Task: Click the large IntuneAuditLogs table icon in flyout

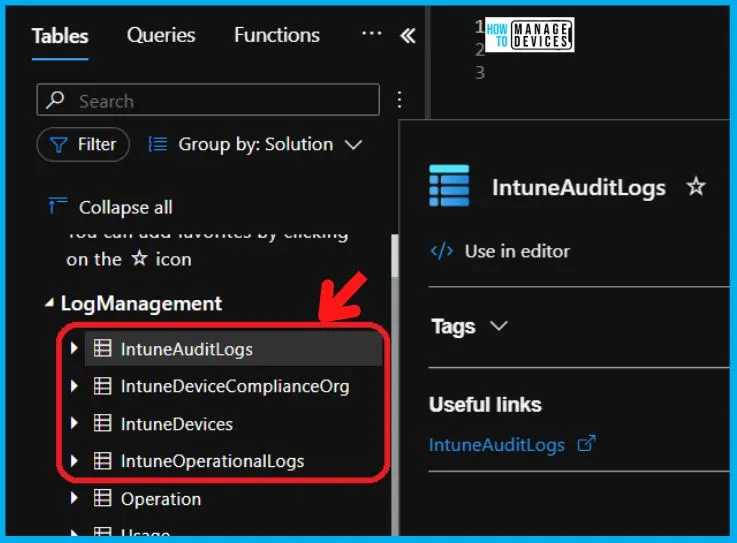Action: [449, 186]
